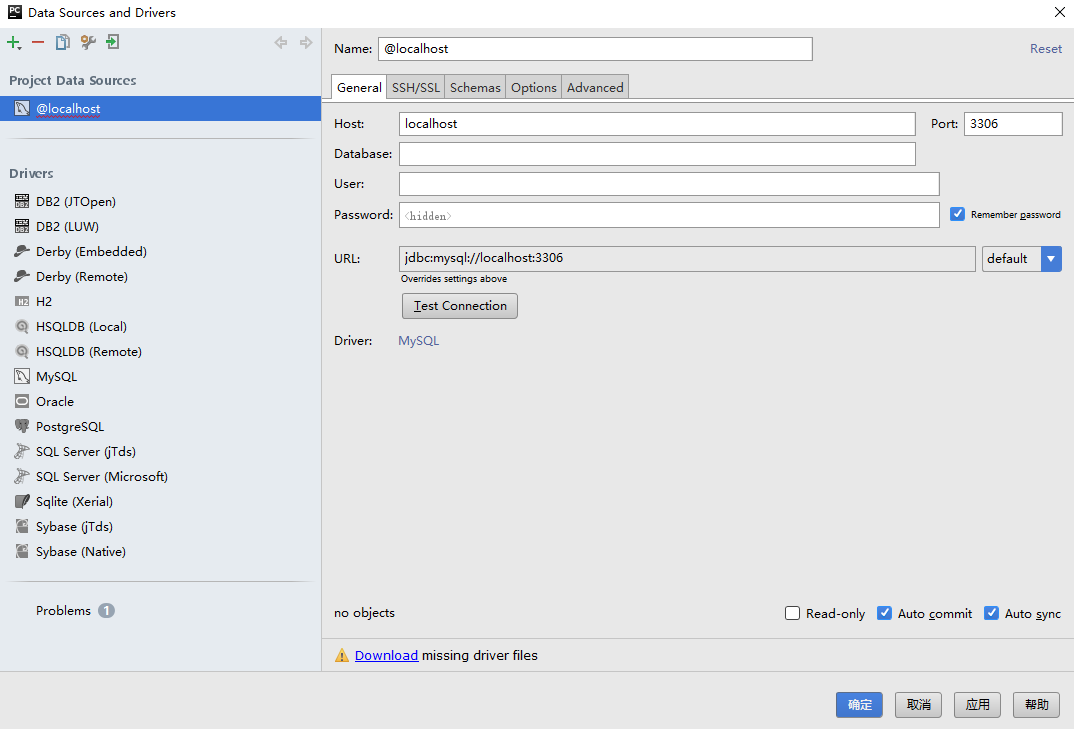Click the Reset link

coord(1046,49)
